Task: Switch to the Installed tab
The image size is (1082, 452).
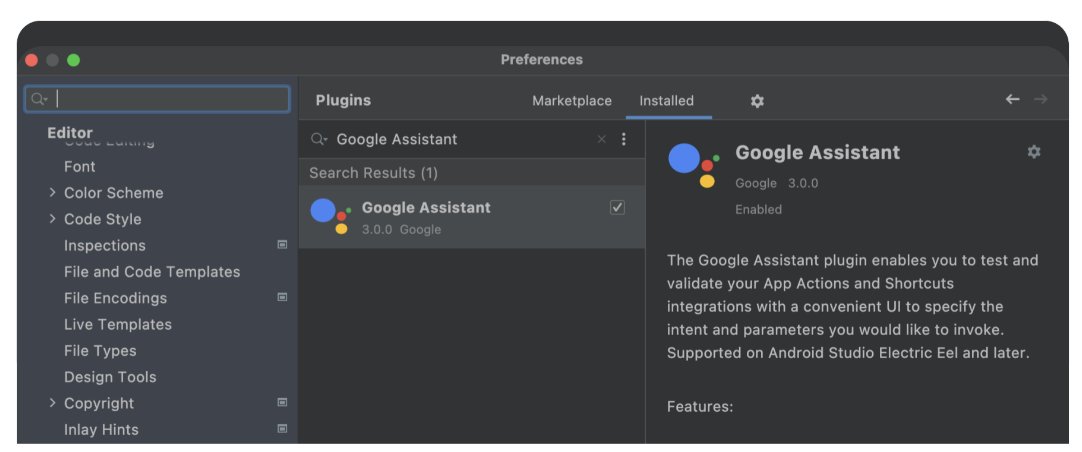Action: [x=667, y=101]
